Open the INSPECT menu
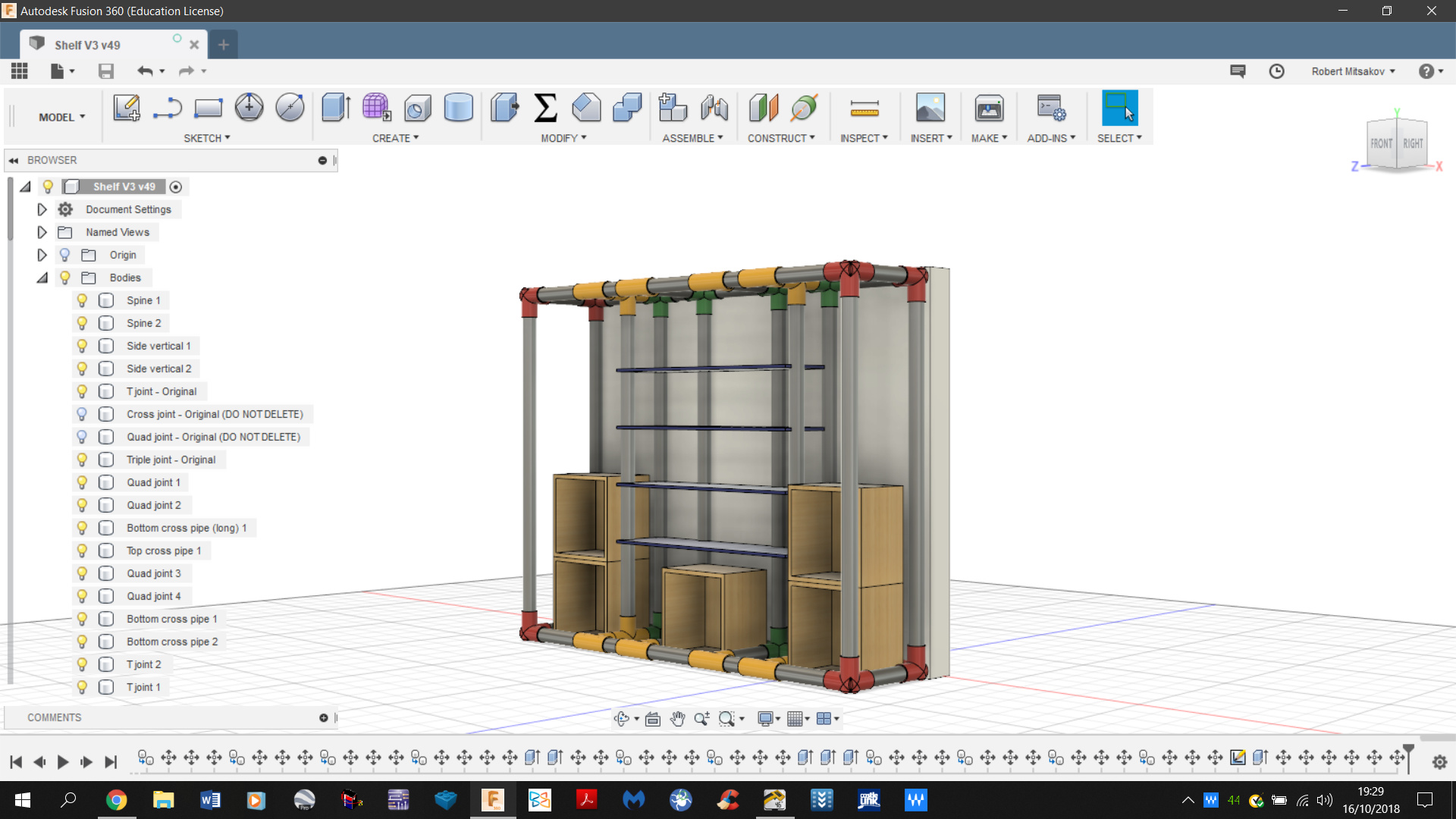The width and height of the screenshot is (1456, 819). tap(864, 138)
